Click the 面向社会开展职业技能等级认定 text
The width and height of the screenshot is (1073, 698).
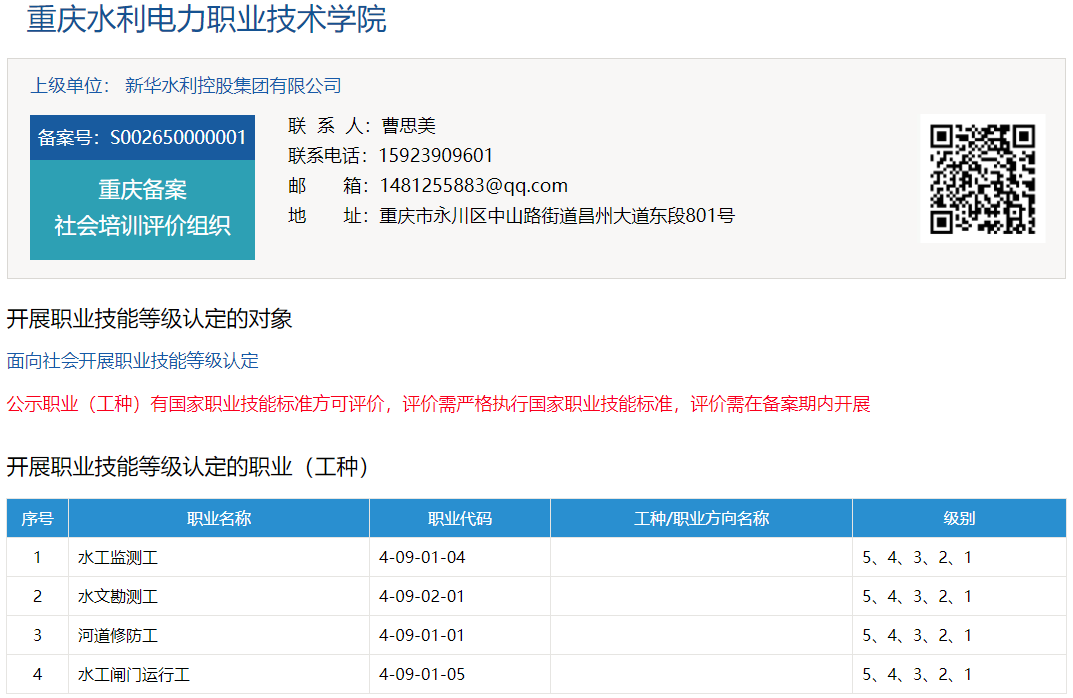click(133, 361)
